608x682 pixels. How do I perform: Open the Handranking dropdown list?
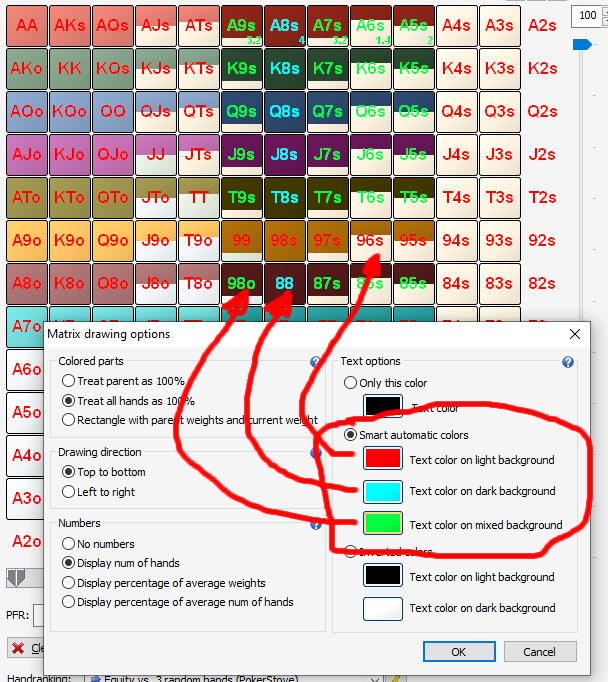(x=375, y=679)
